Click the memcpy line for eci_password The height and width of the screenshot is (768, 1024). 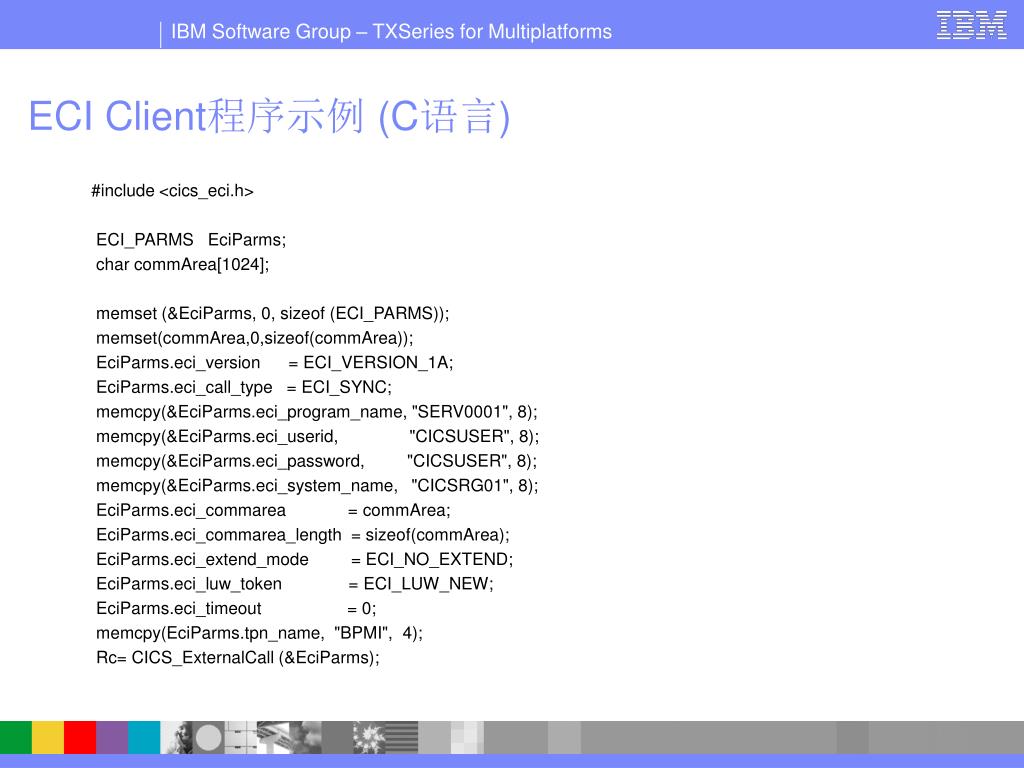[317, 461]
